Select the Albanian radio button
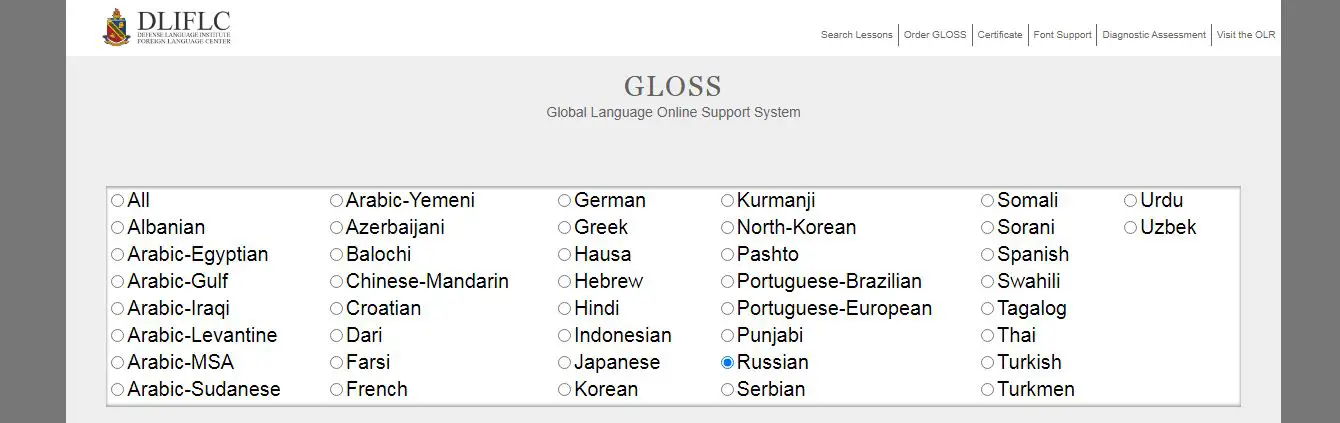This screenshot has width=1340, height=423. pos(118,228)
